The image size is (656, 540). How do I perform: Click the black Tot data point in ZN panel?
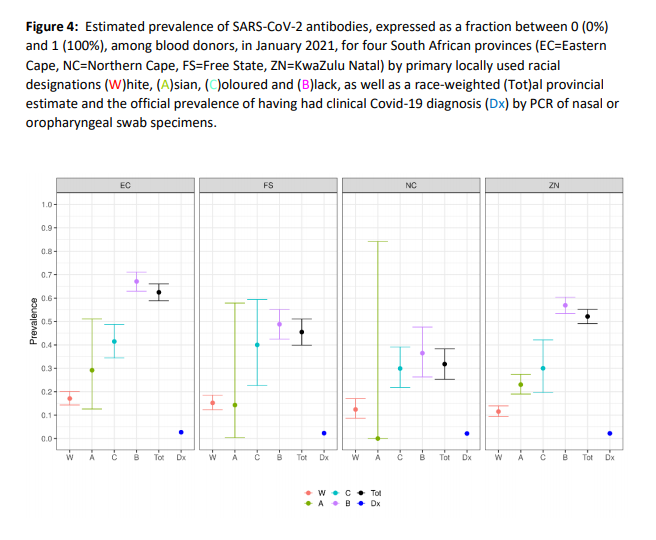(587, 316)
